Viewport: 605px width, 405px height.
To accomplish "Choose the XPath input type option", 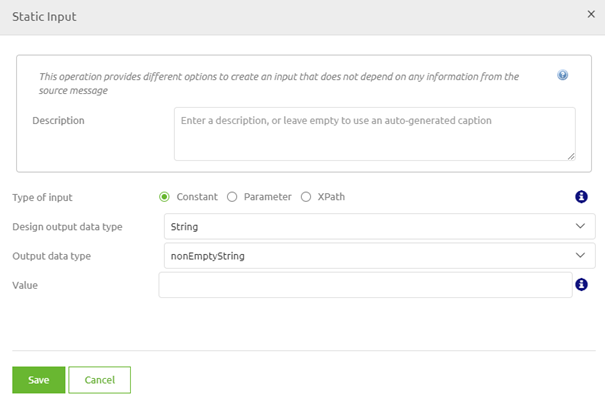I will point(306,197).
